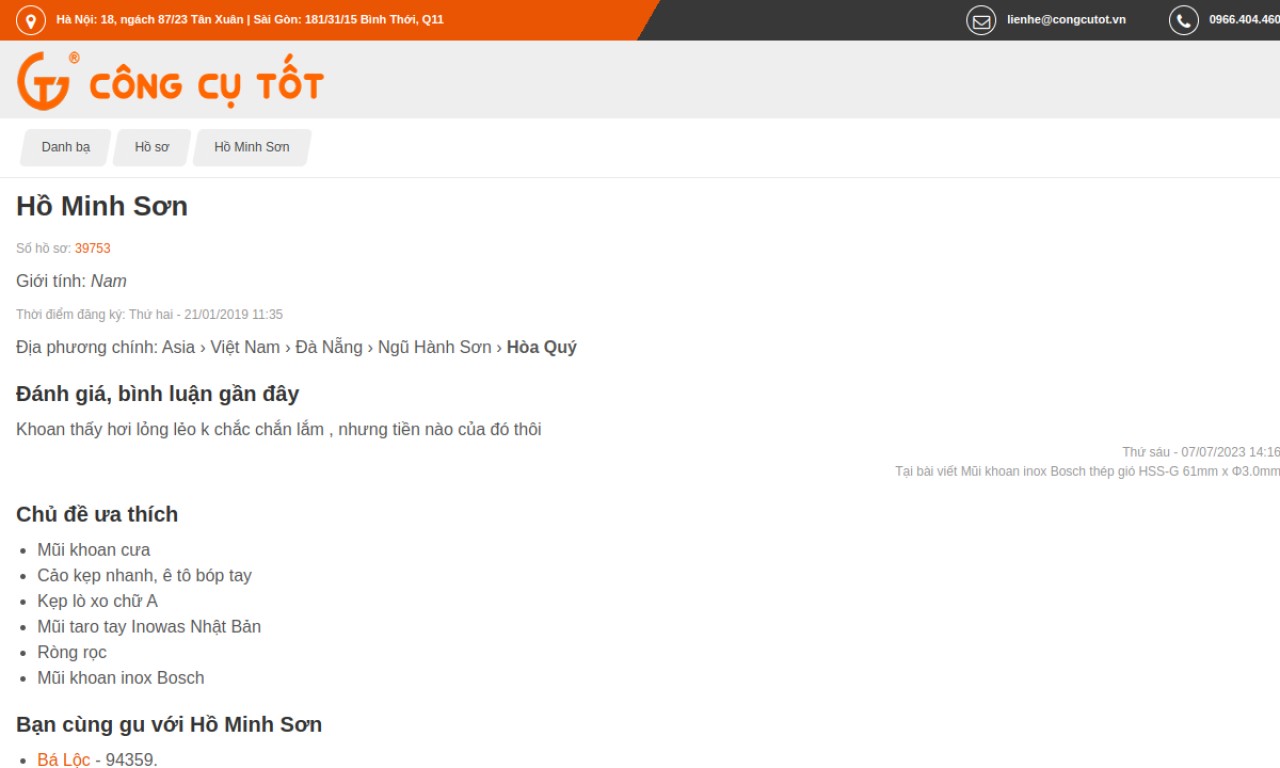Click the Mũi khoan cưa topic

tap(94, 550)
